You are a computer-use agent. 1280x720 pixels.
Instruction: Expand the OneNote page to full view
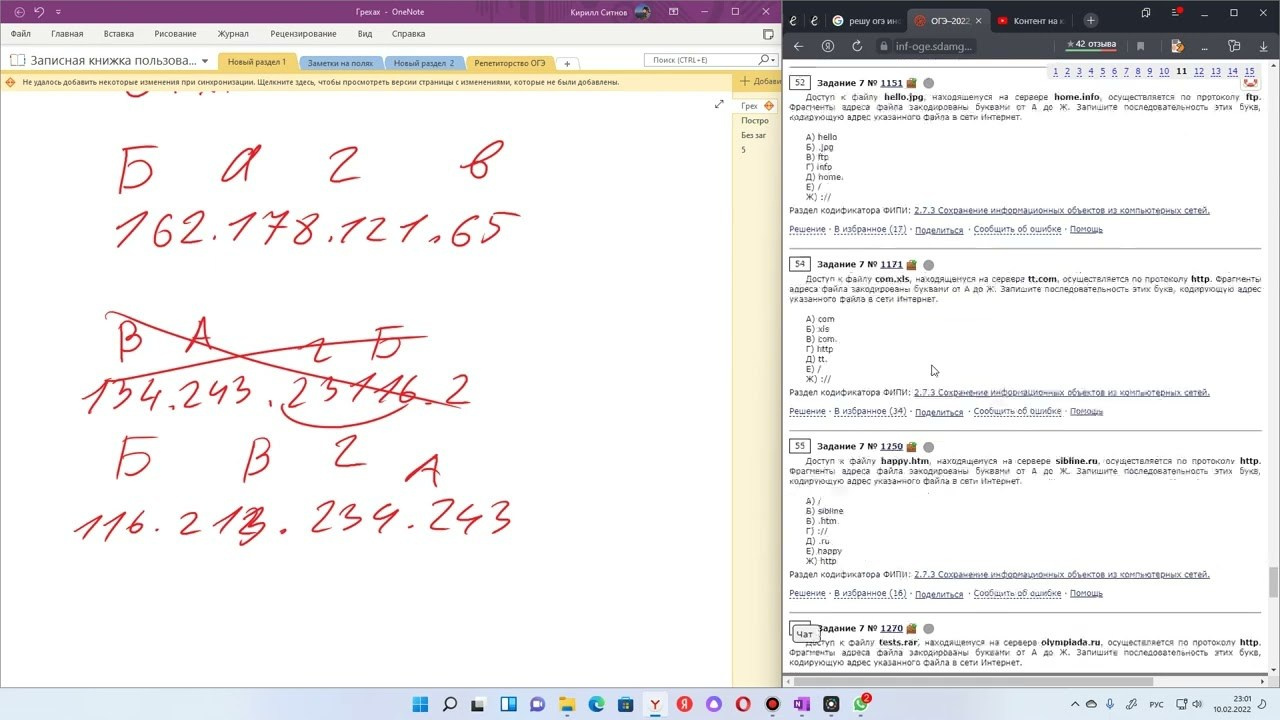719,104
